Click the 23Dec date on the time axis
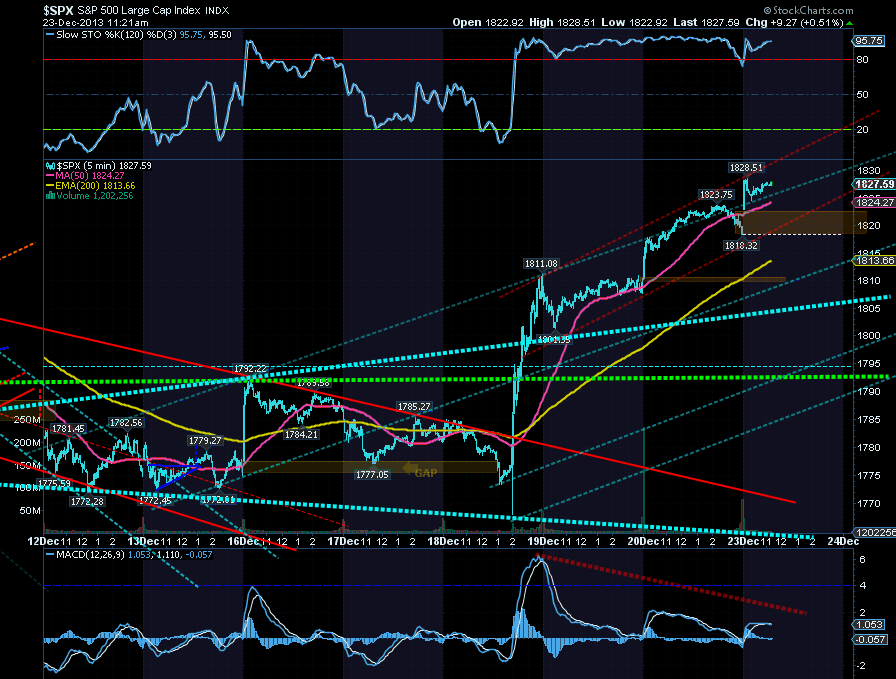896x679 pixels. 743,541
